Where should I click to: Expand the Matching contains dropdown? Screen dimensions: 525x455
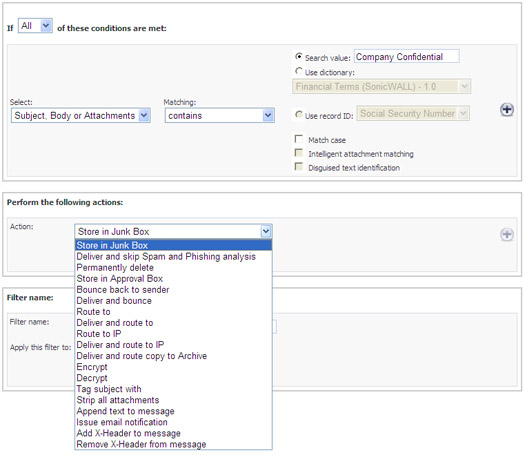220,116
